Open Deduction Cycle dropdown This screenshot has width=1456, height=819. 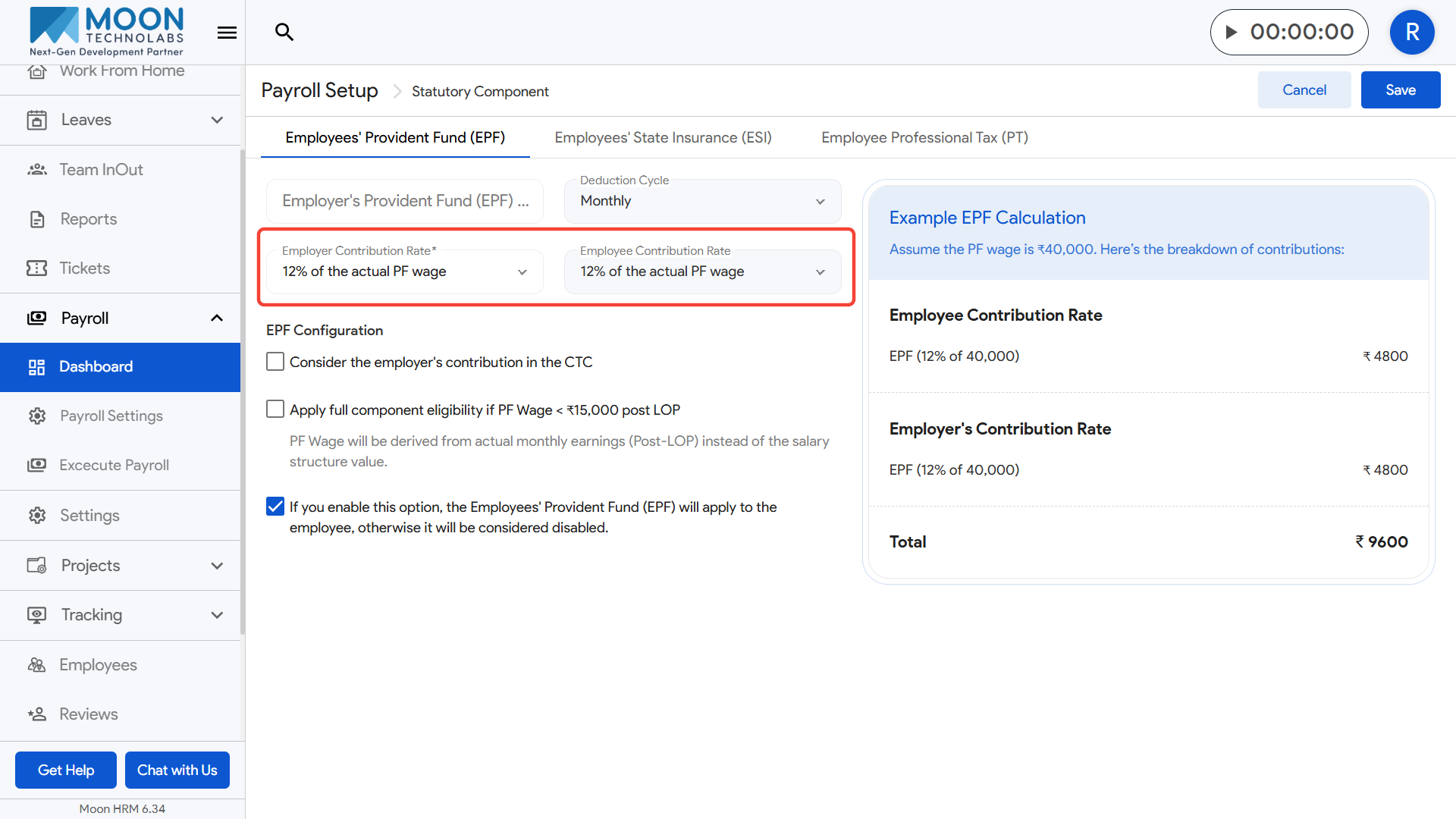(702, 201)
